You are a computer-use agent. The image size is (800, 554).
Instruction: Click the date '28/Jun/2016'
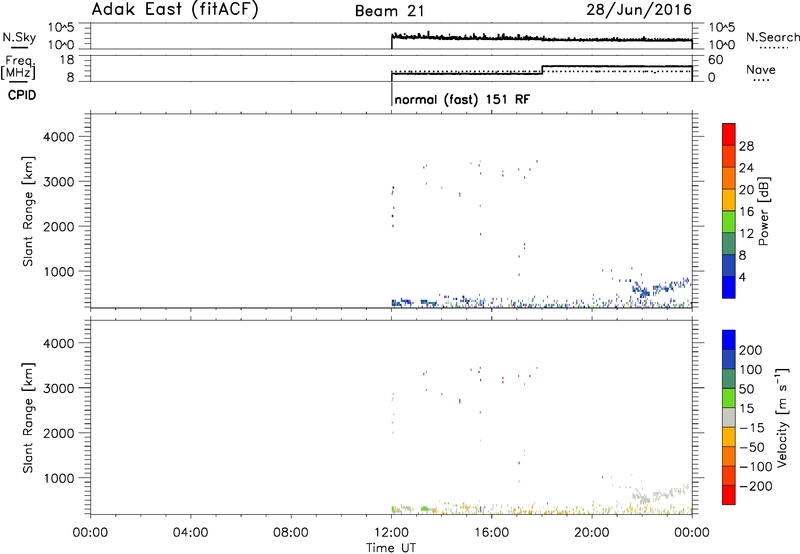pos(639,9)
